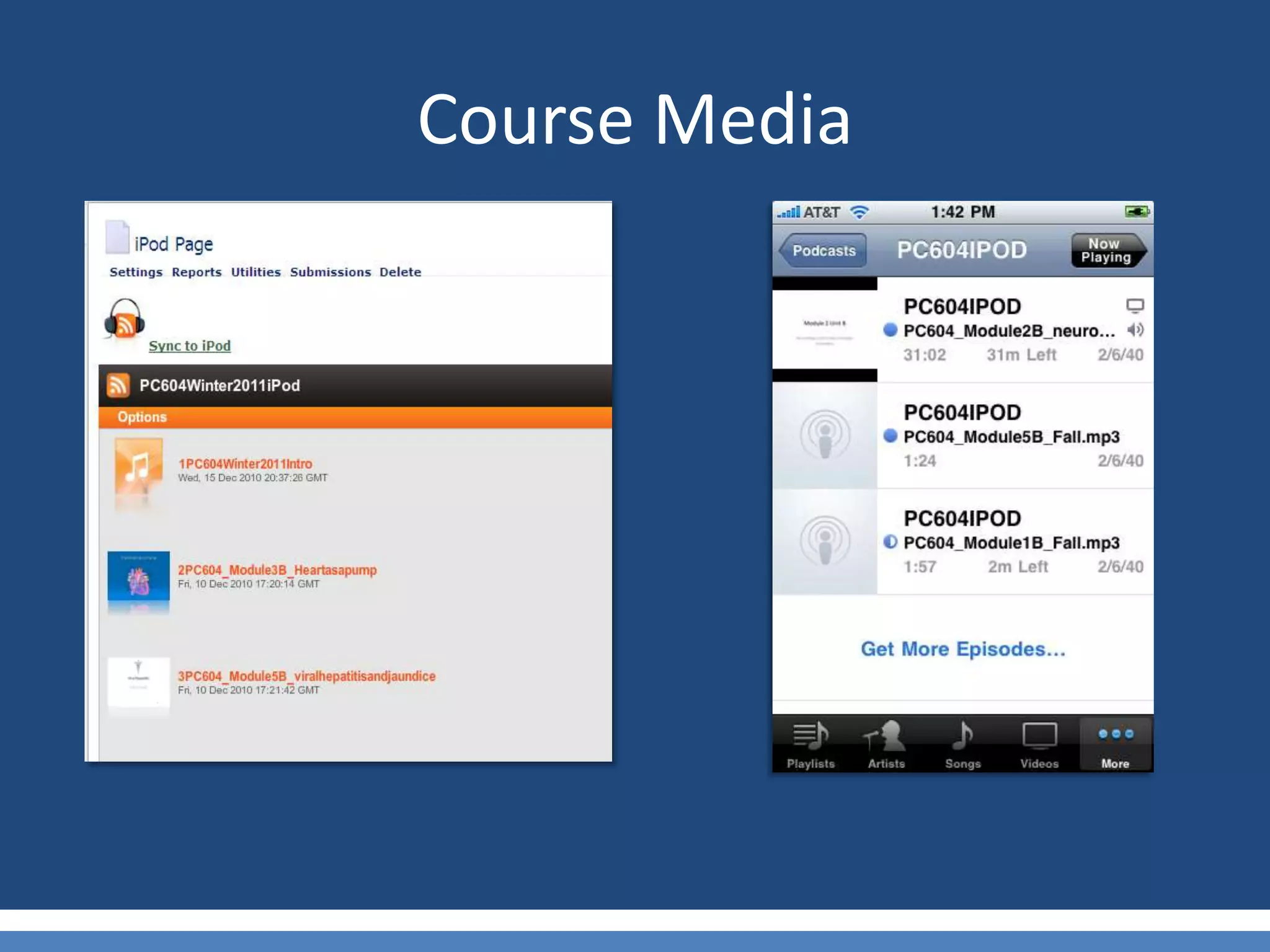Click the Module2B video thumbnail
This screenshot has width=1270, height=952.
(825, 330)
